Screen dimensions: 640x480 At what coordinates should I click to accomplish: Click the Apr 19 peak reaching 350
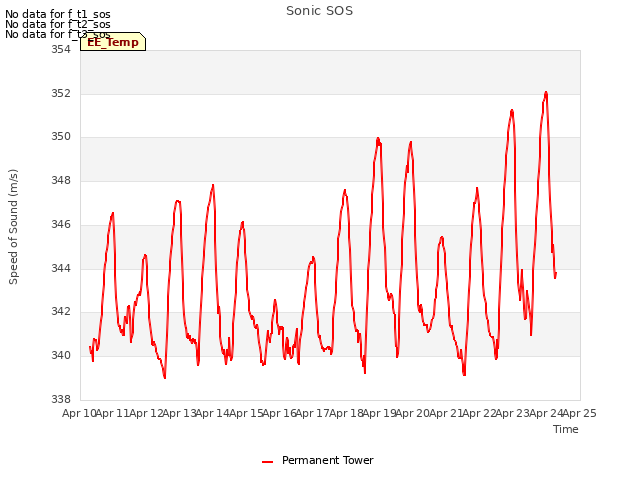click(378, 139)
